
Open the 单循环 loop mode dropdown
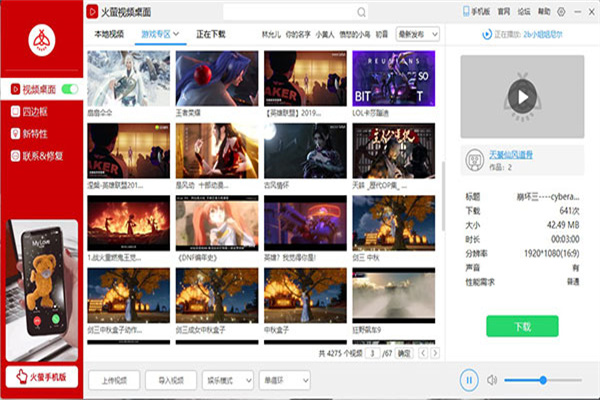click(x=284, y=380)
